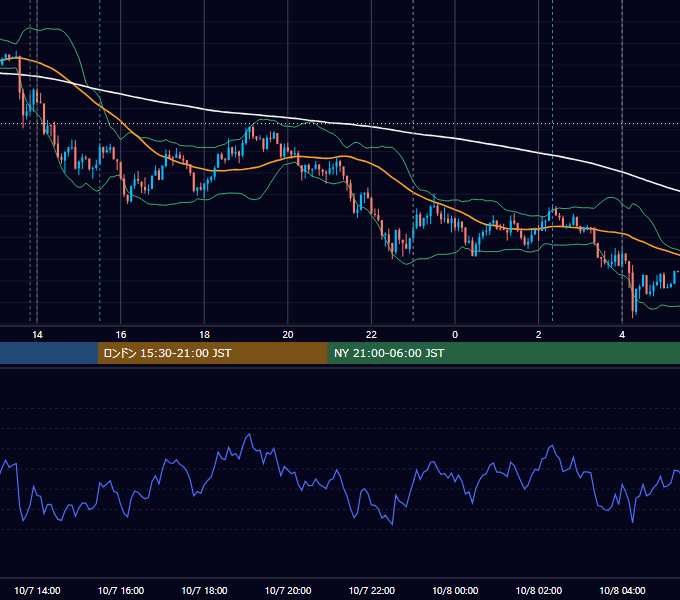Click the '16' hour label on price chart axis

tap(121, 335)
